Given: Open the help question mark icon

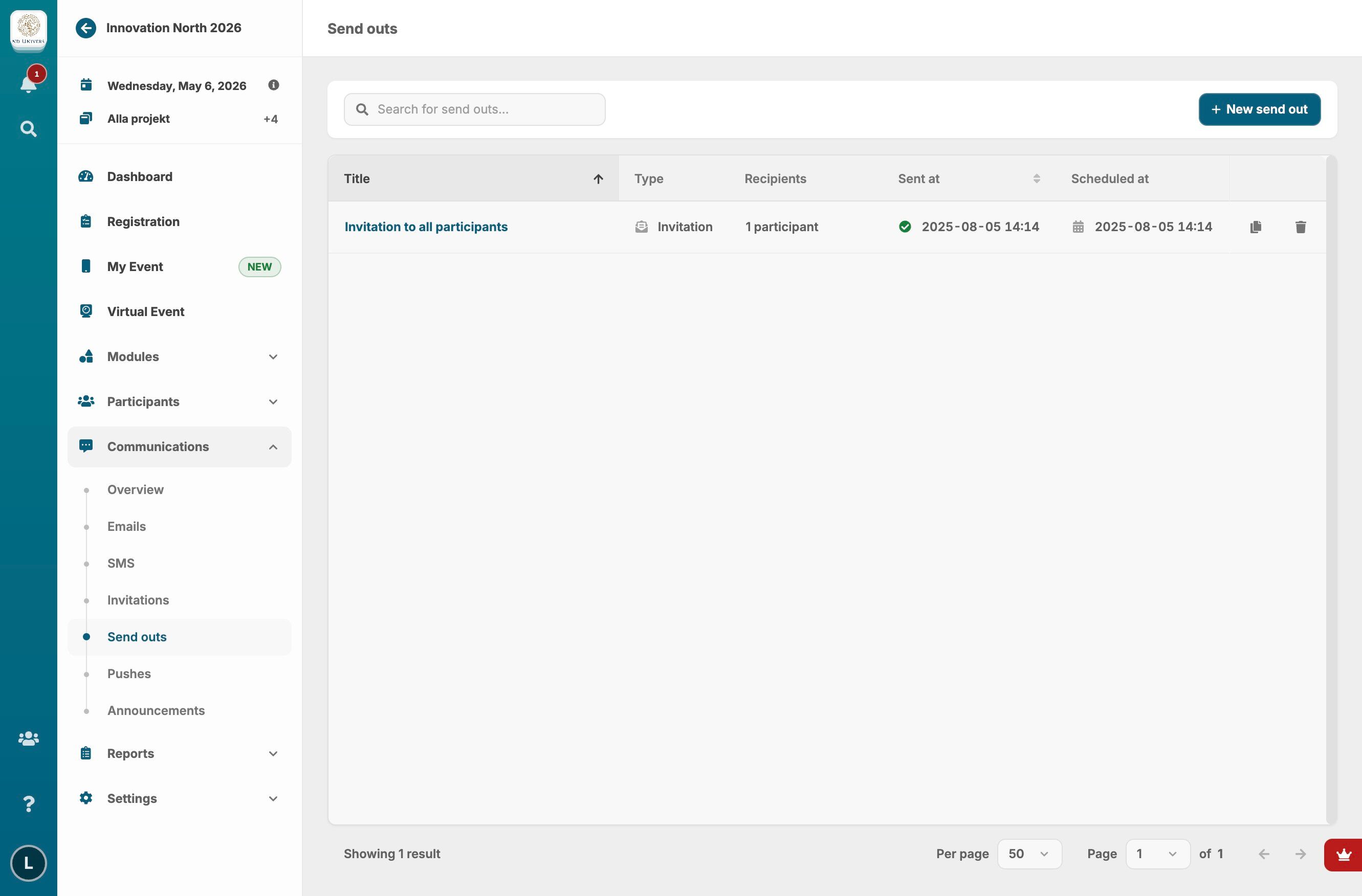Looking at the screenshot, I should (29, 804).
